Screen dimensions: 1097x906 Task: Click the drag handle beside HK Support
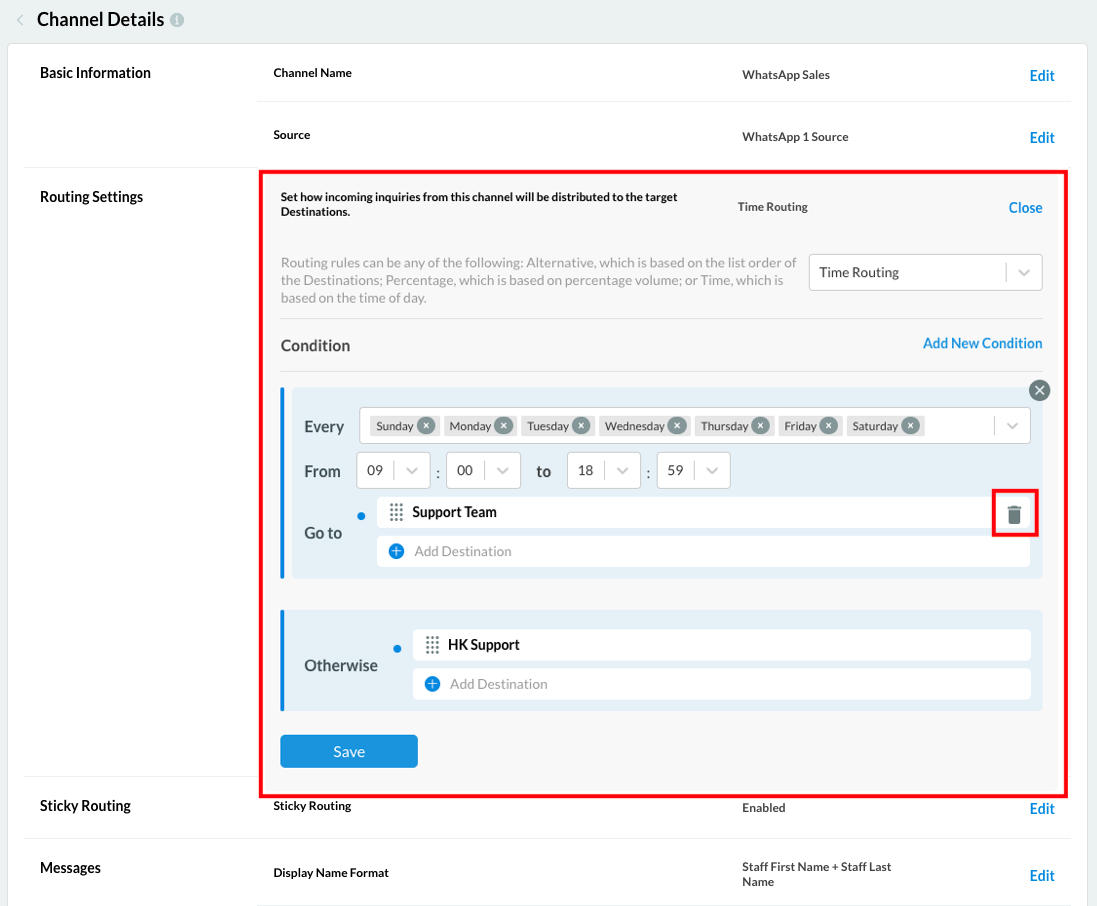pos(432,645)
